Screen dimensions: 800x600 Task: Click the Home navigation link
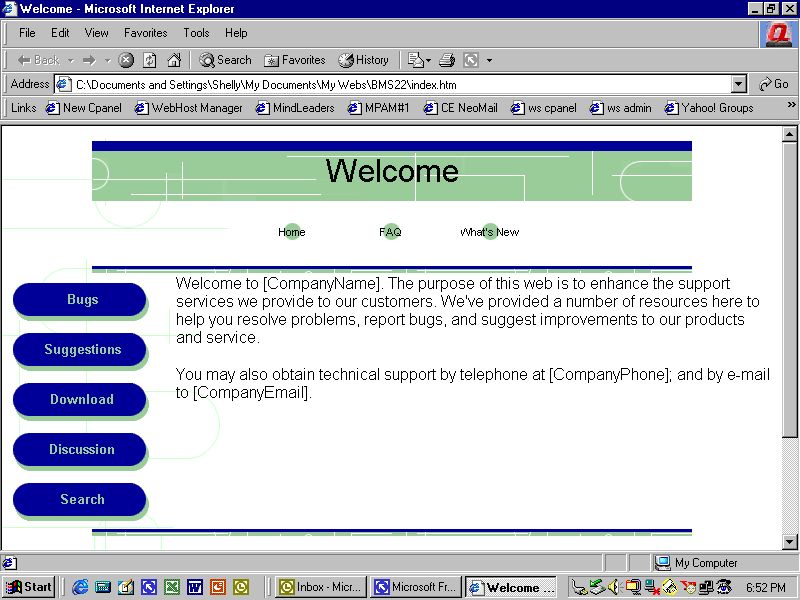(292, 232)
